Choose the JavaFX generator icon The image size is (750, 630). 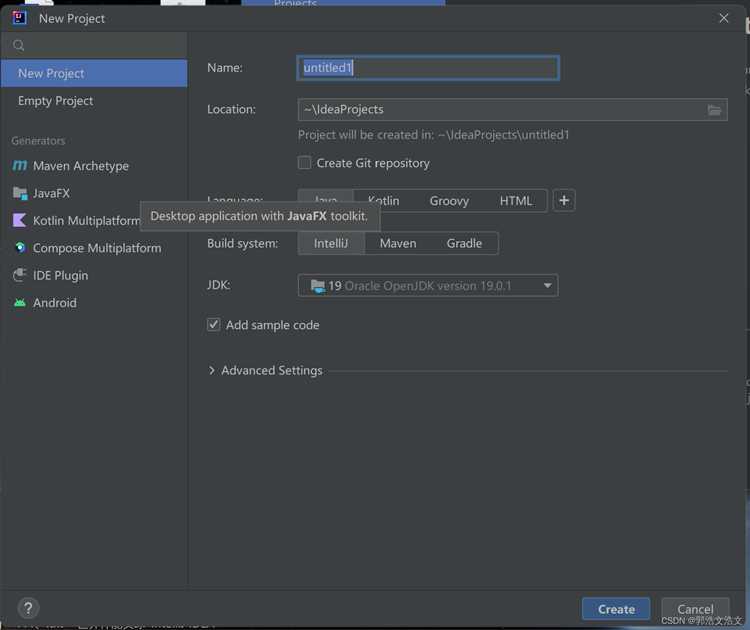coord(20,193)
